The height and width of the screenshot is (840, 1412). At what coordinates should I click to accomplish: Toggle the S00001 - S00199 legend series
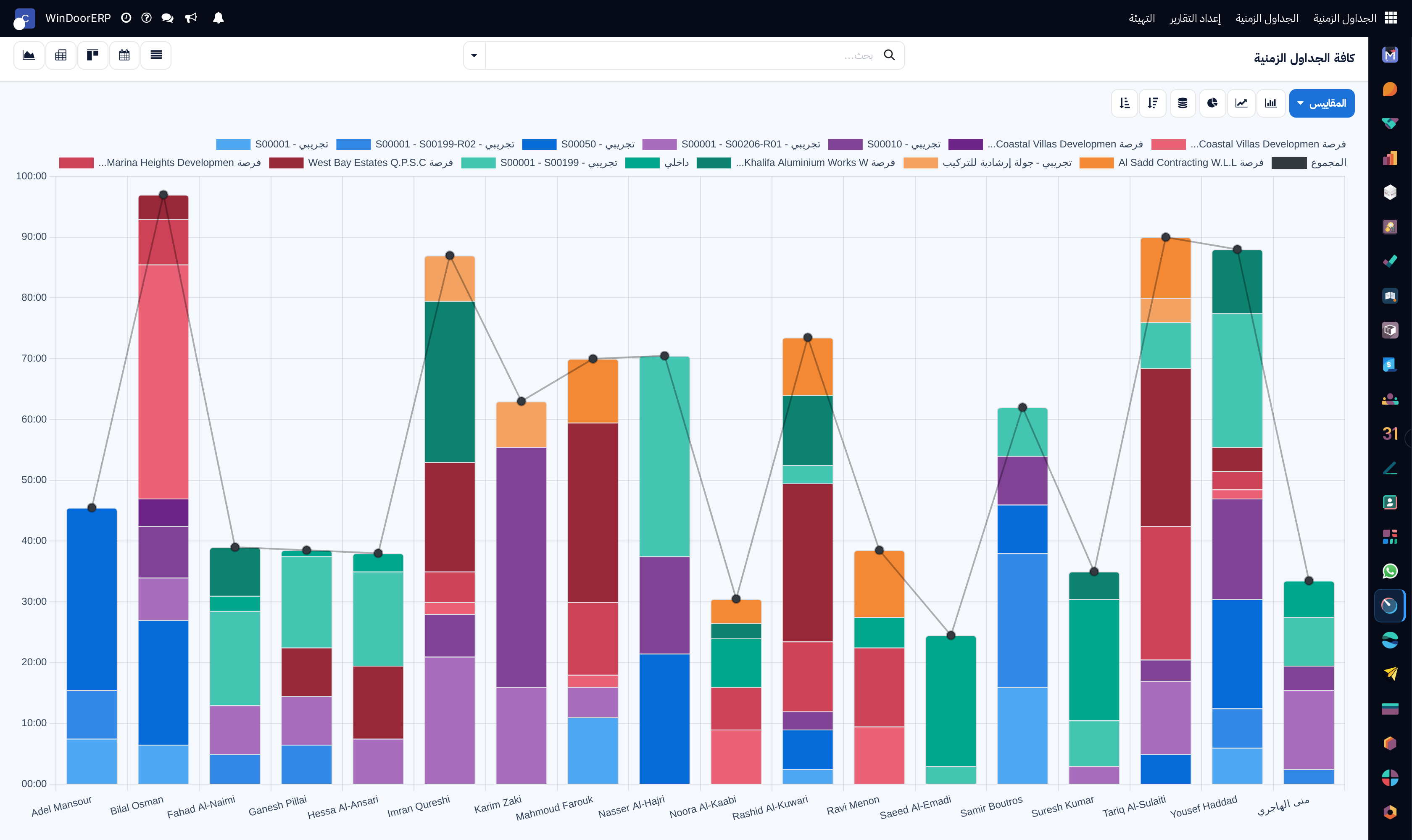539,163
